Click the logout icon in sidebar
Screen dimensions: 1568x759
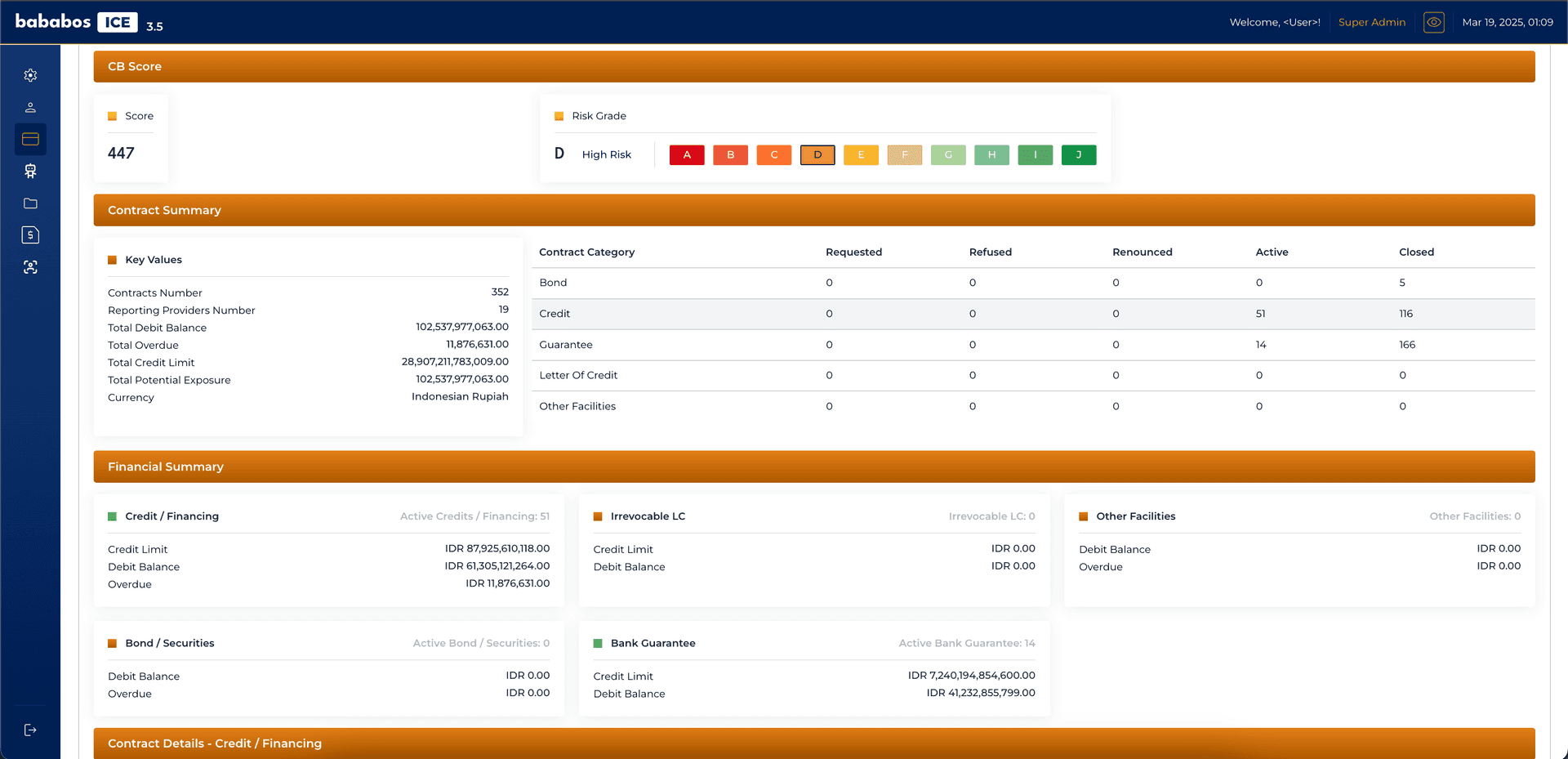(30, 730)
